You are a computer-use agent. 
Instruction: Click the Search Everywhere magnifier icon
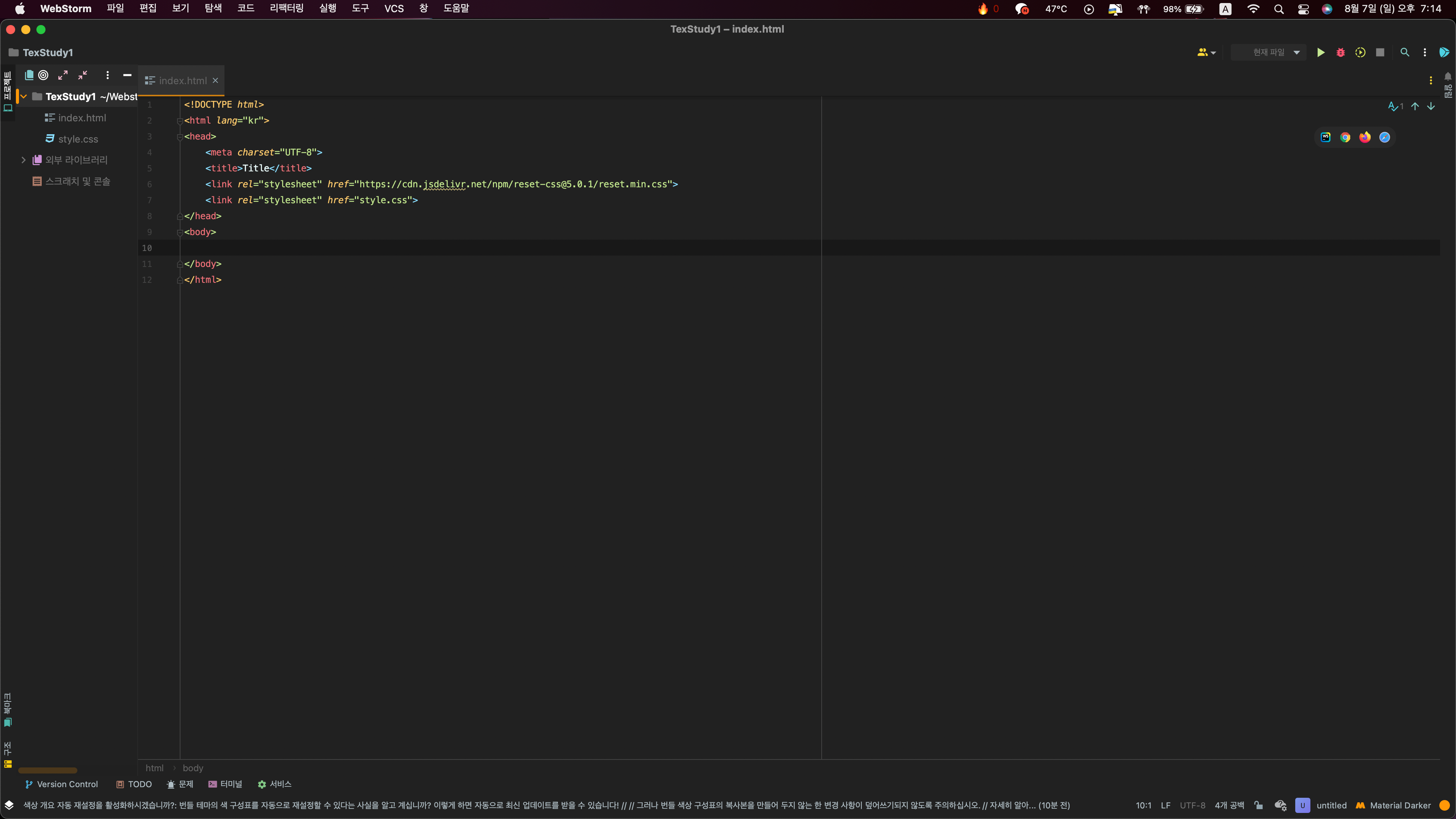point(1404,53)
